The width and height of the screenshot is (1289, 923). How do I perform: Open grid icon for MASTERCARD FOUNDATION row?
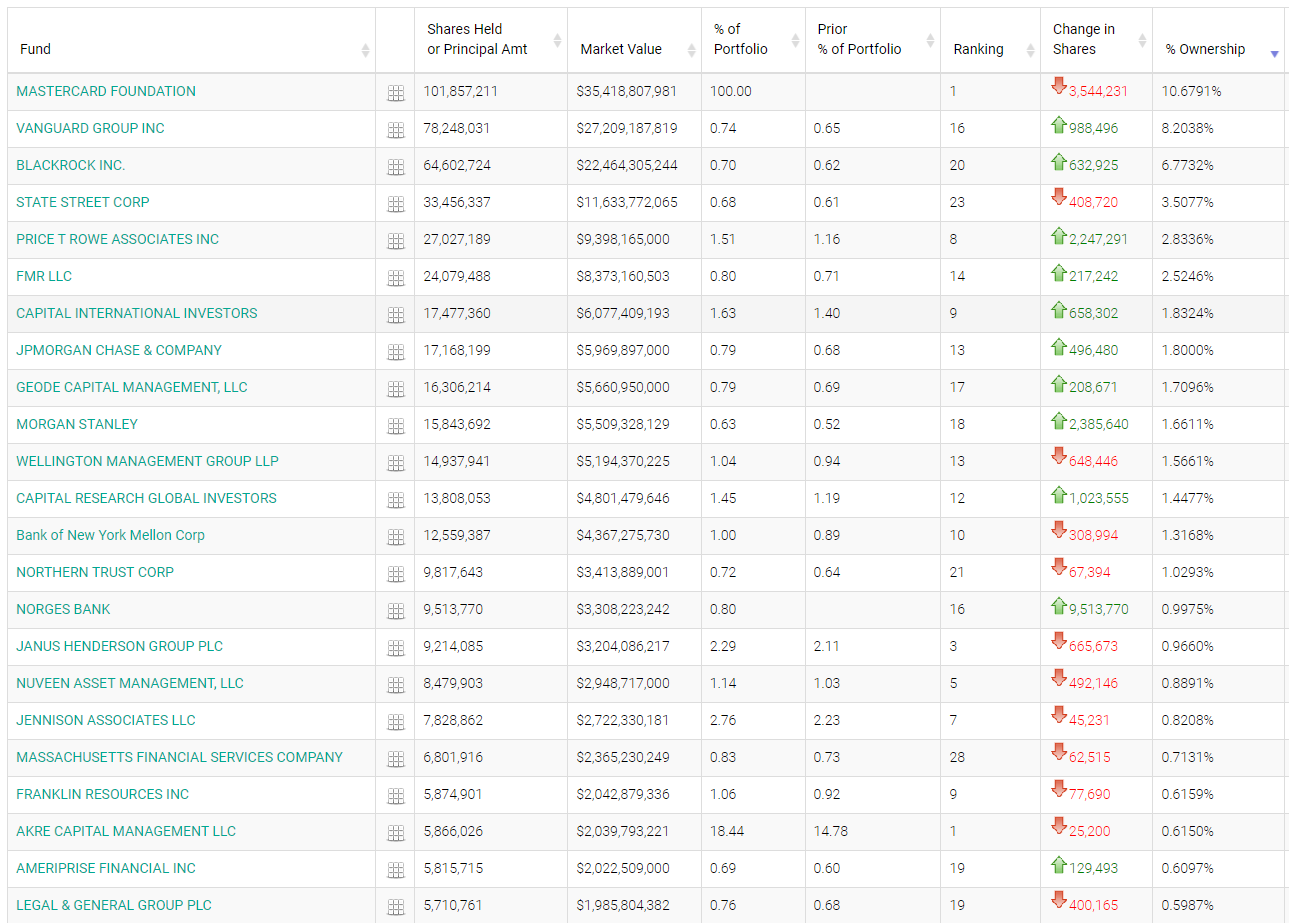click(x=396, y=93)
